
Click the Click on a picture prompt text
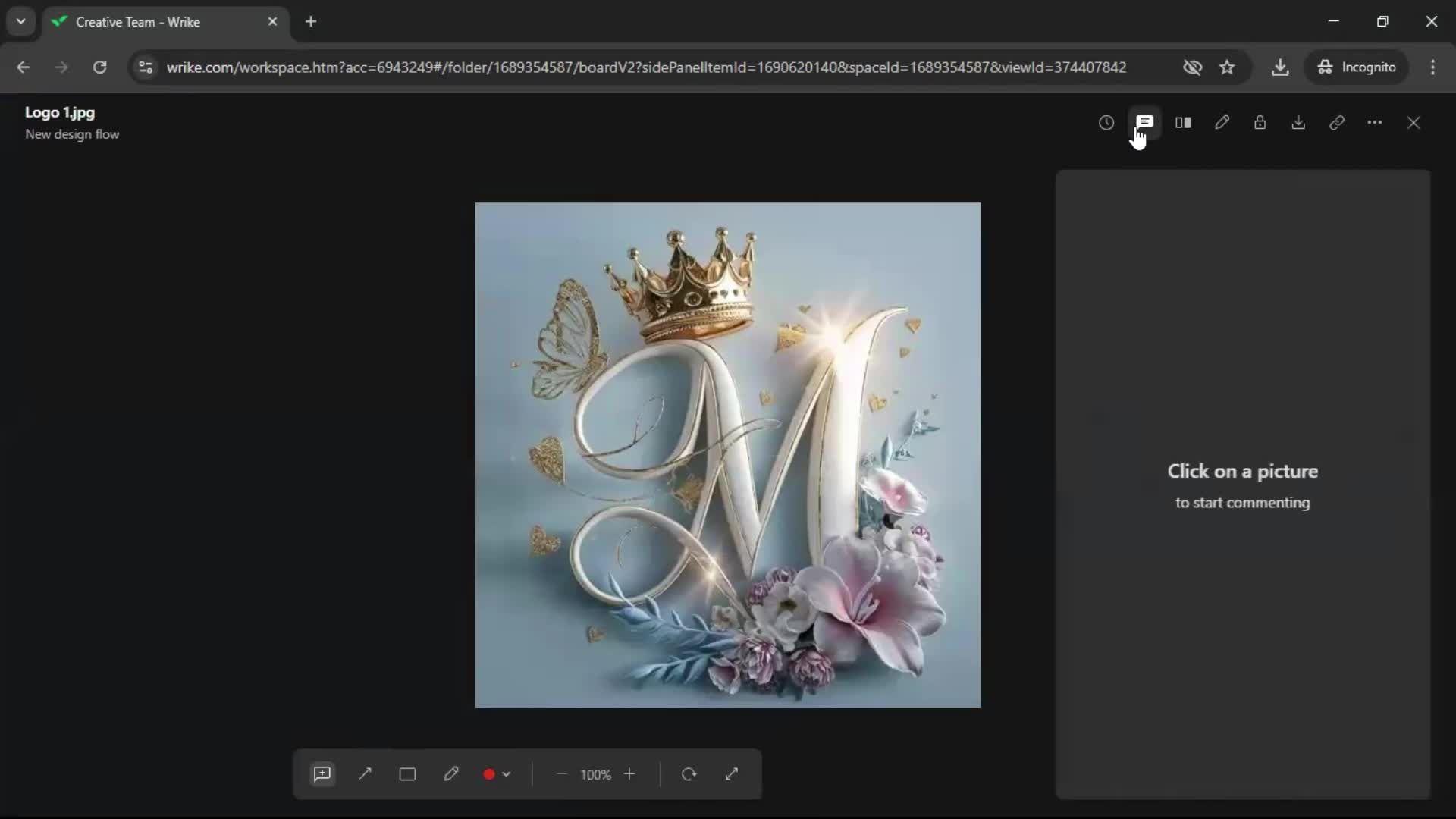click(x=1243, y=472)
